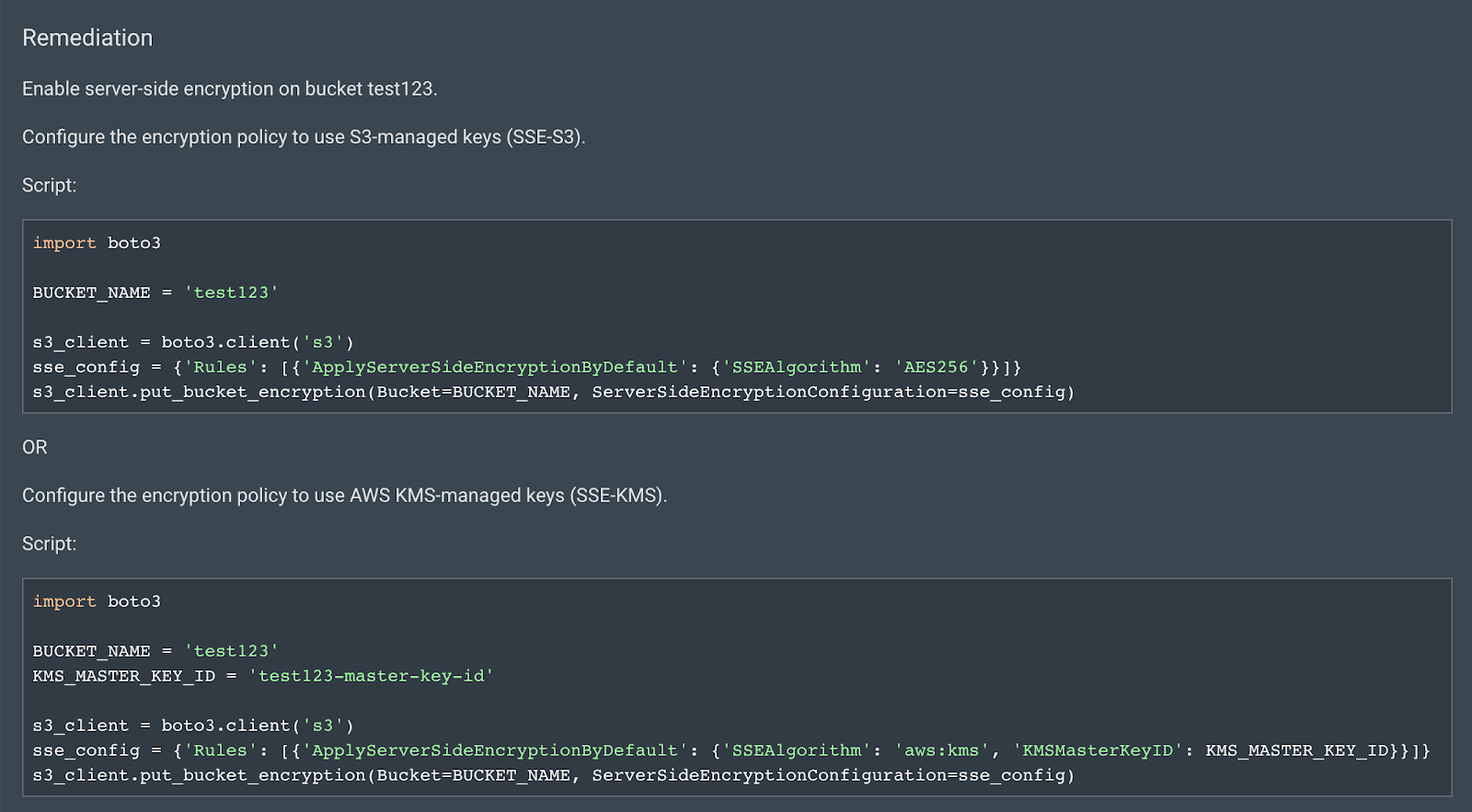The width and height of the screenshot is (1472, 812).
Task: Click the 'Script:' label above the SSE-S3 code block
Action: 49,185
